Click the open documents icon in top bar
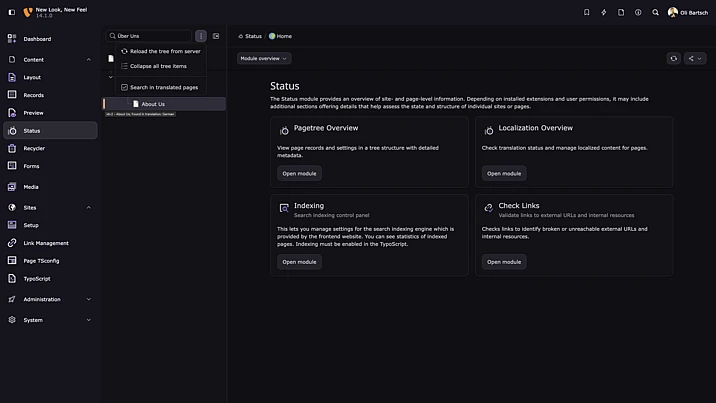This screenshot has width=716, height=403. coord(621,12)
